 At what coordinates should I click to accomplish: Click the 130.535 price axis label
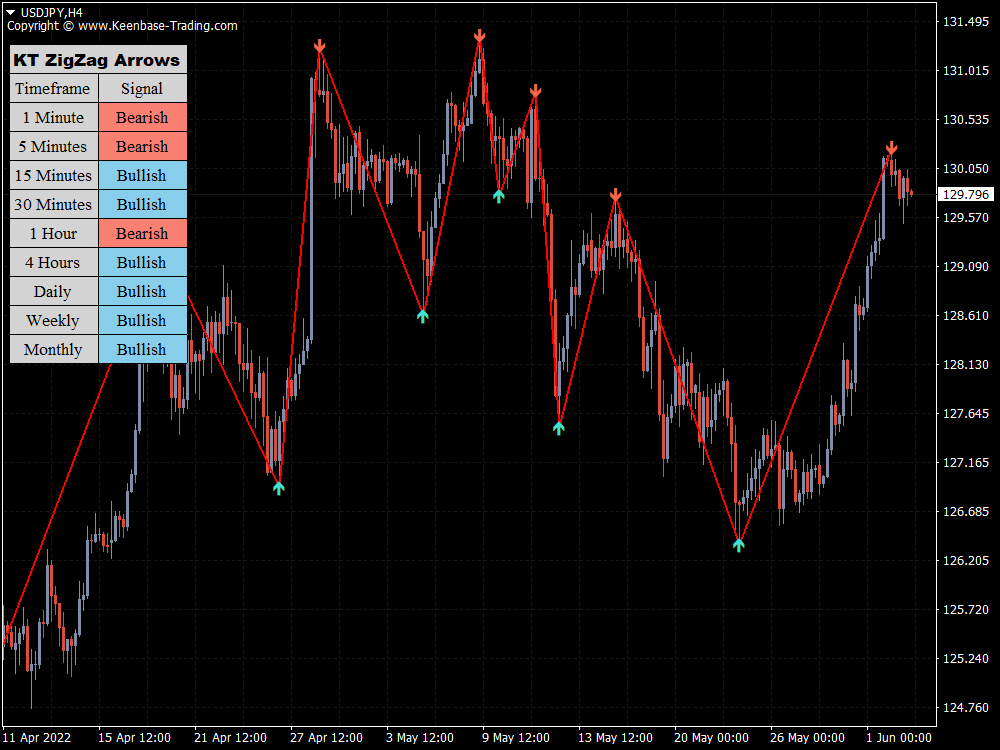[x=966, y=120]
